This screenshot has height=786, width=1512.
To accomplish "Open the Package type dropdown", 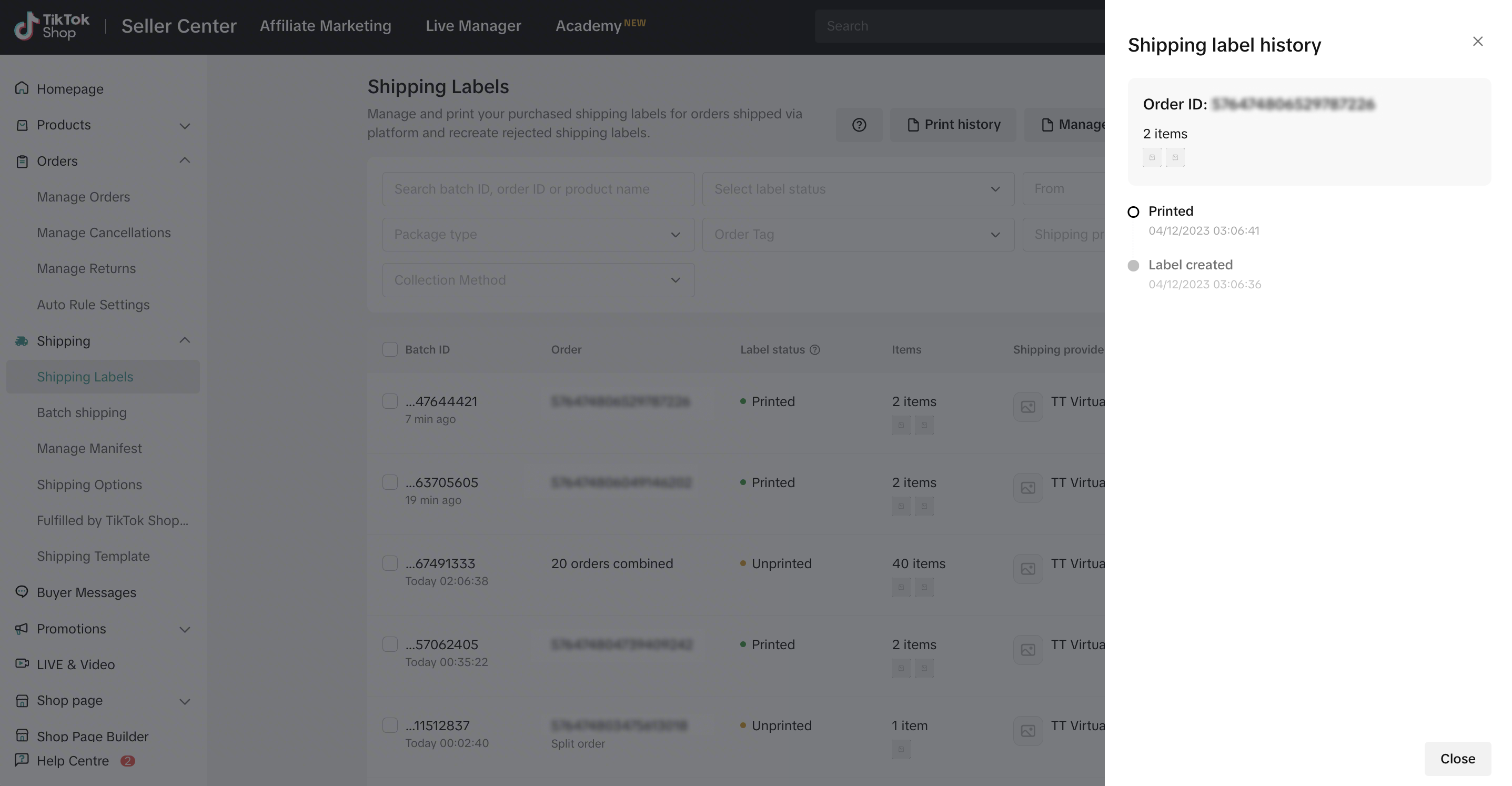I will click(x=538, y=235).
